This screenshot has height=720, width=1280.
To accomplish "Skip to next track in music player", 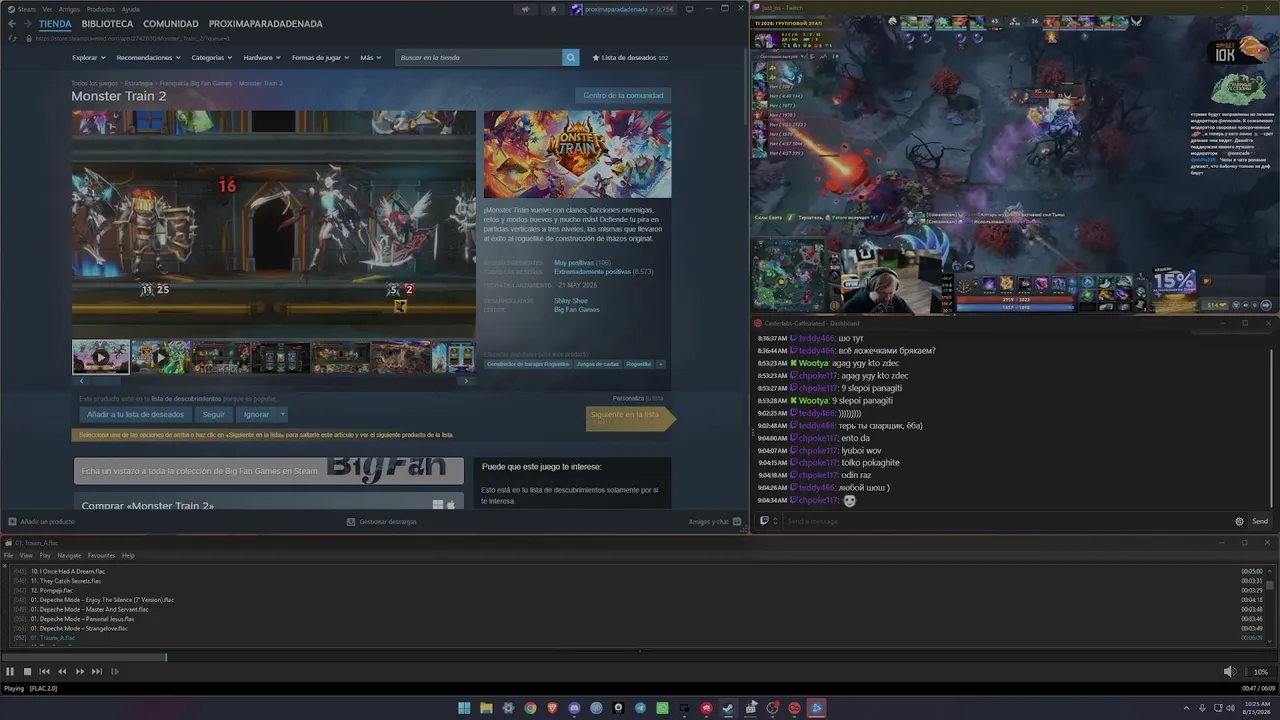I will (x=97, y=672).
